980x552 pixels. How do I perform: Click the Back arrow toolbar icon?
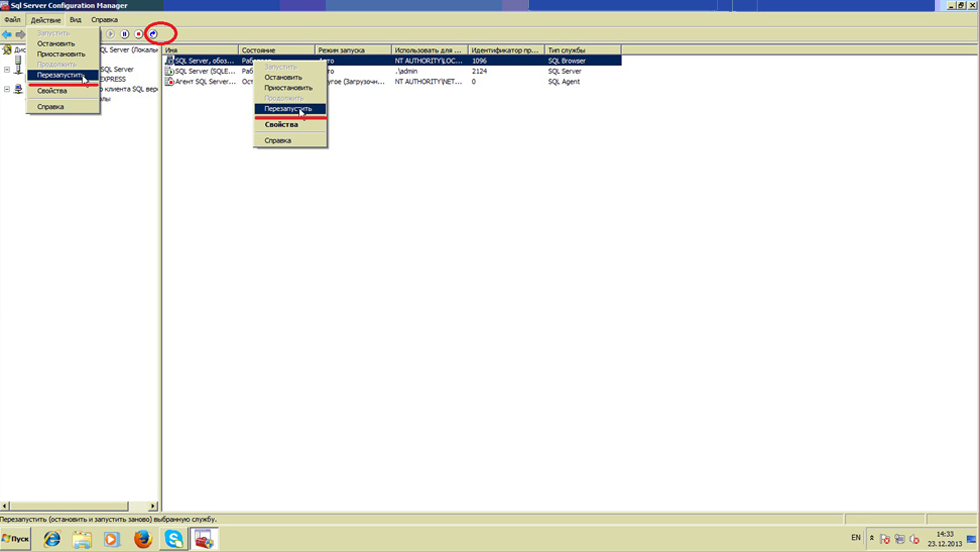click(x=7, y=34)
